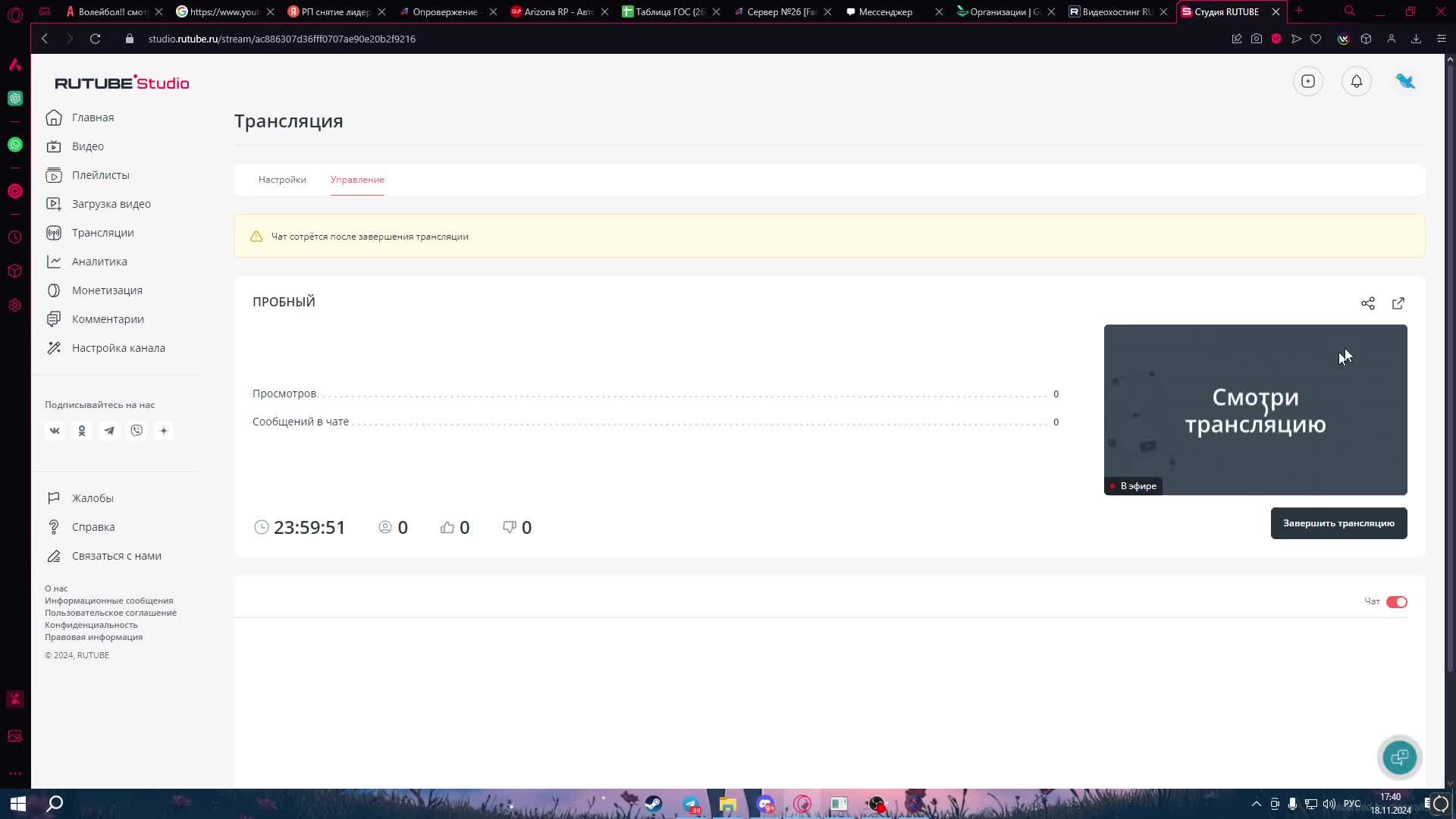Image resolution: width=1456 pixels, height=819 pixels.
Task: Open the Odnoklassniki social icon
Action: [x=82, y=431]
